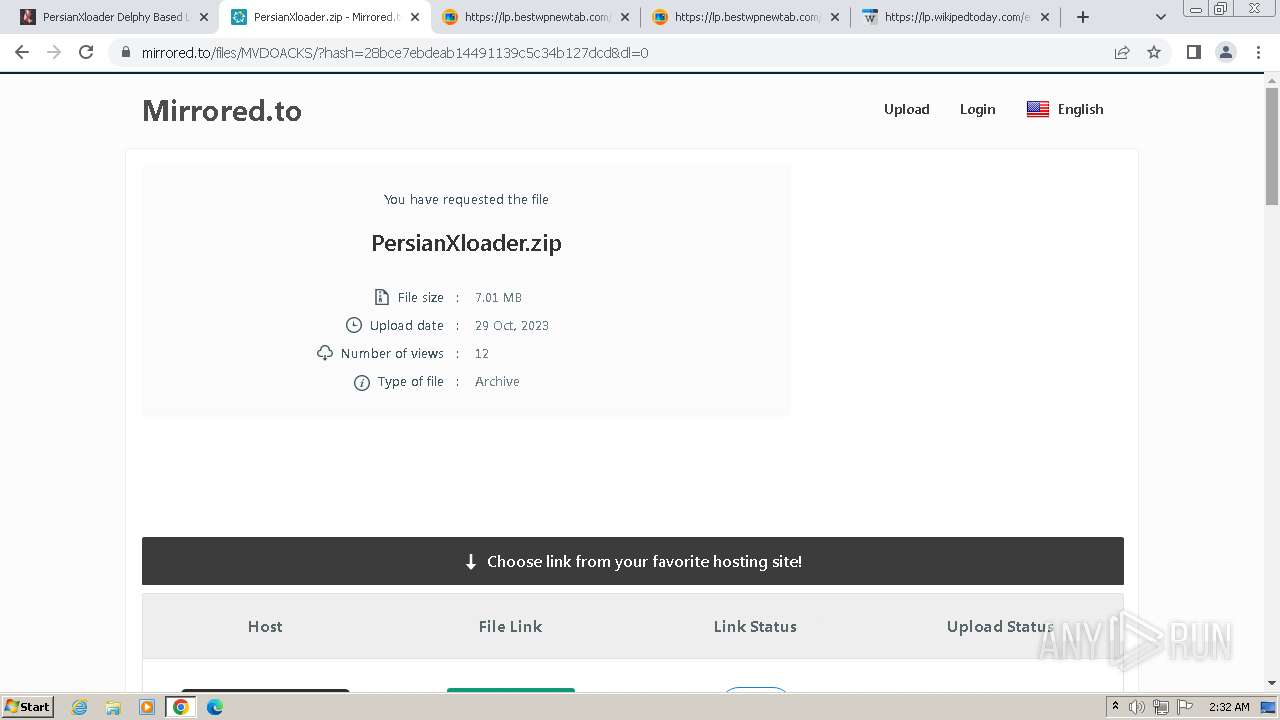
Task: Open the media player taskbar icon
Action: click(x=147, y=707)
